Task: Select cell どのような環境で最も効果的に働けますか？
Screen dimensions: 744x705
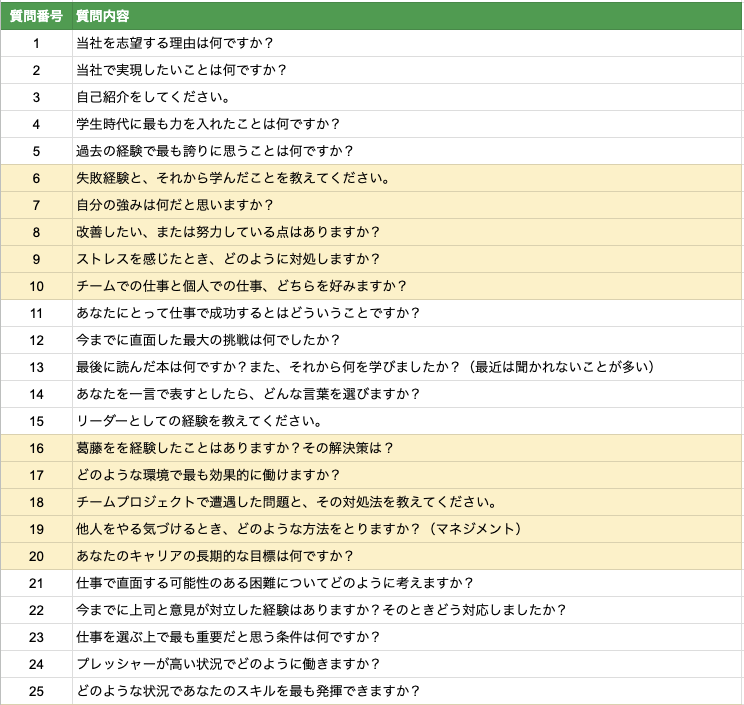Action: point(408,475)
